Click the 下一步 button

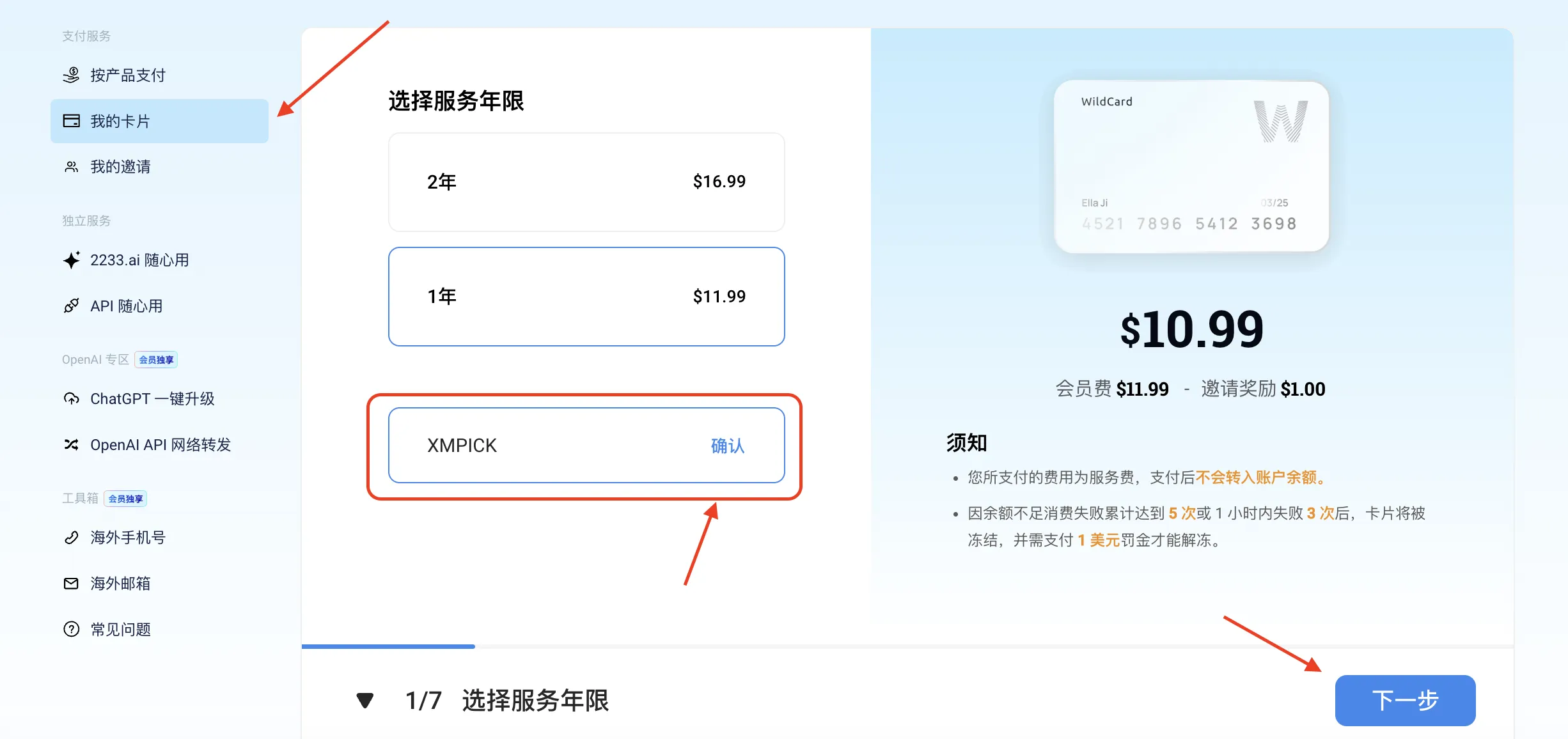click(x=1405, y=701)
